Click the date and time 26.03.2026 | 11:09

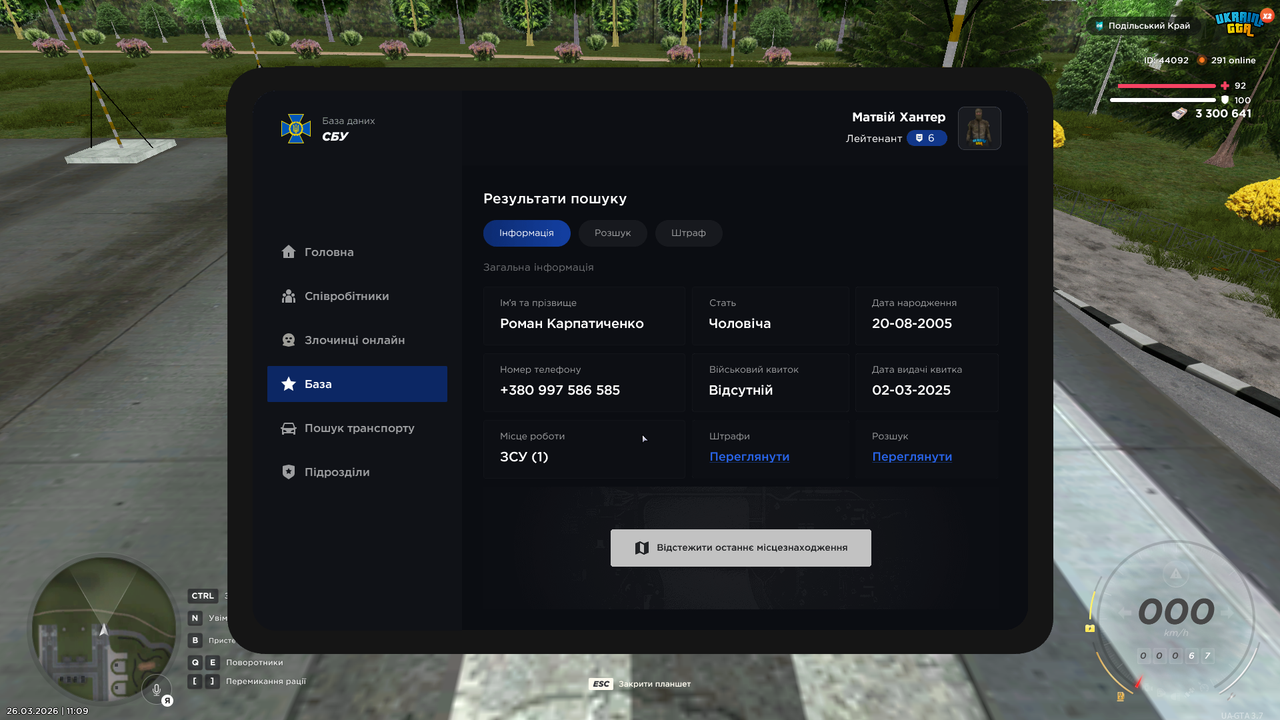pyautogui.click(x=47, y=711)
